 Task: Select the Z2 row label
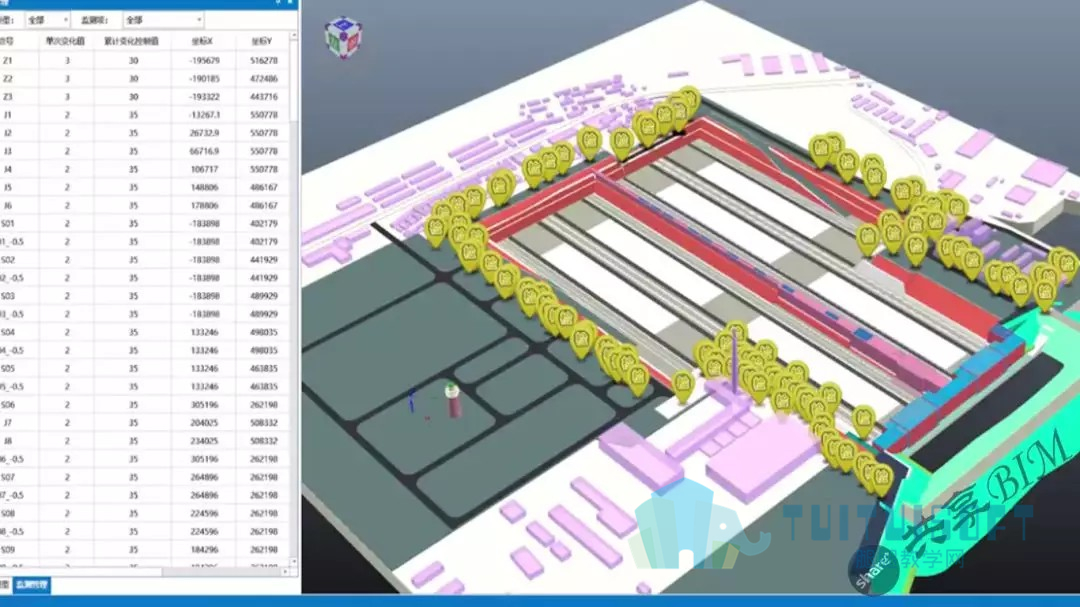(8, 79)
